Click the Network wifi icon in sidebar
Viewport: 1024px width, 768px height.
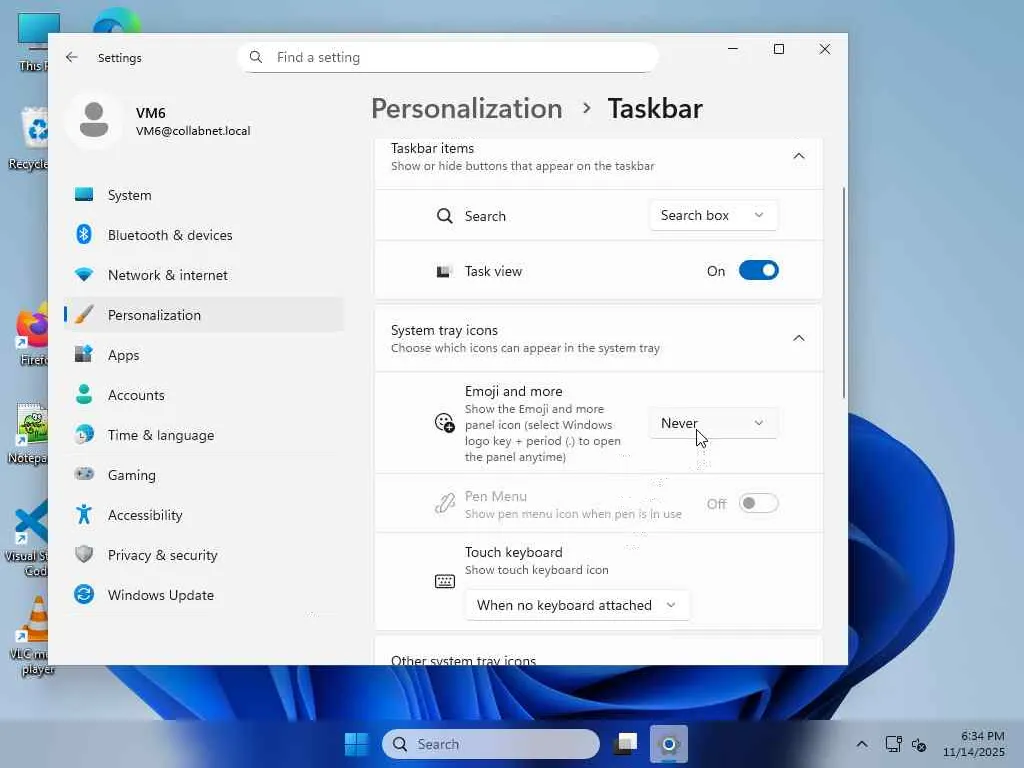(x=84, y=275)
